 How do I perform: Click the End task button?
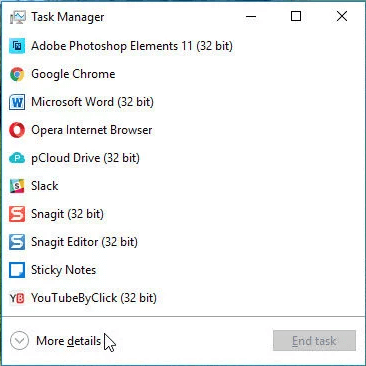(314, 341)
